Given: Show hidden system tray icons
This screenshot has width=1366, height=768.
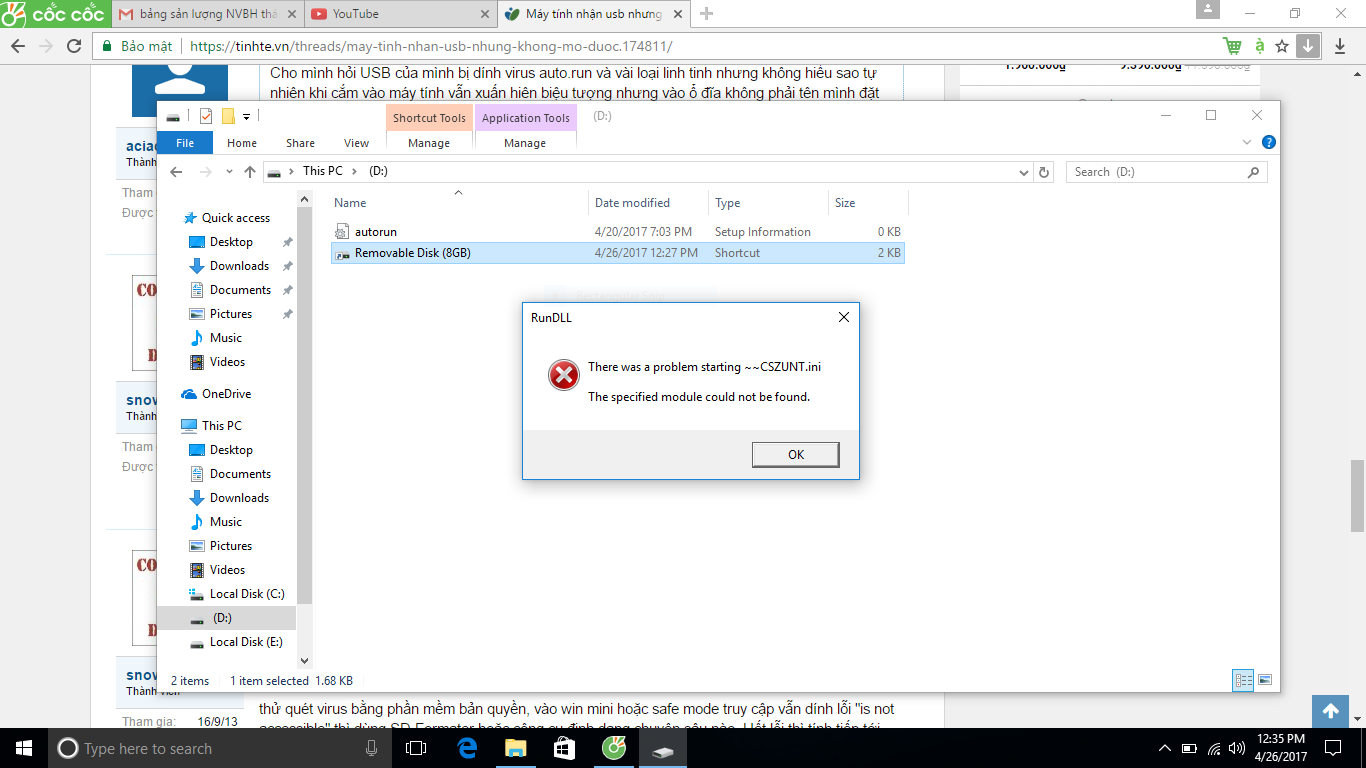Looking at the screenshot, I should point(1164,748).
